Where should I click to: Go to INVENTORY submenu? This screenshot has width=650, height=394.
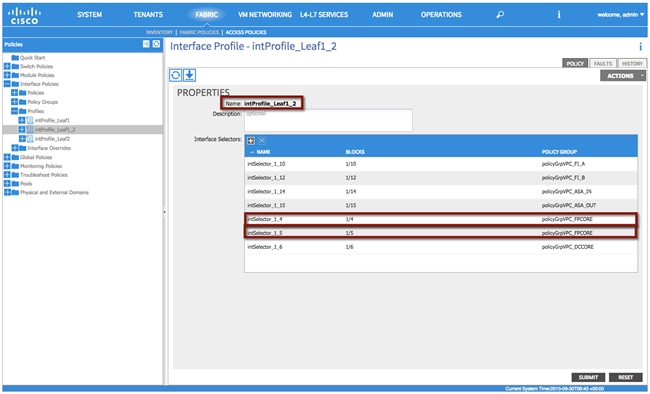point(159,32)
